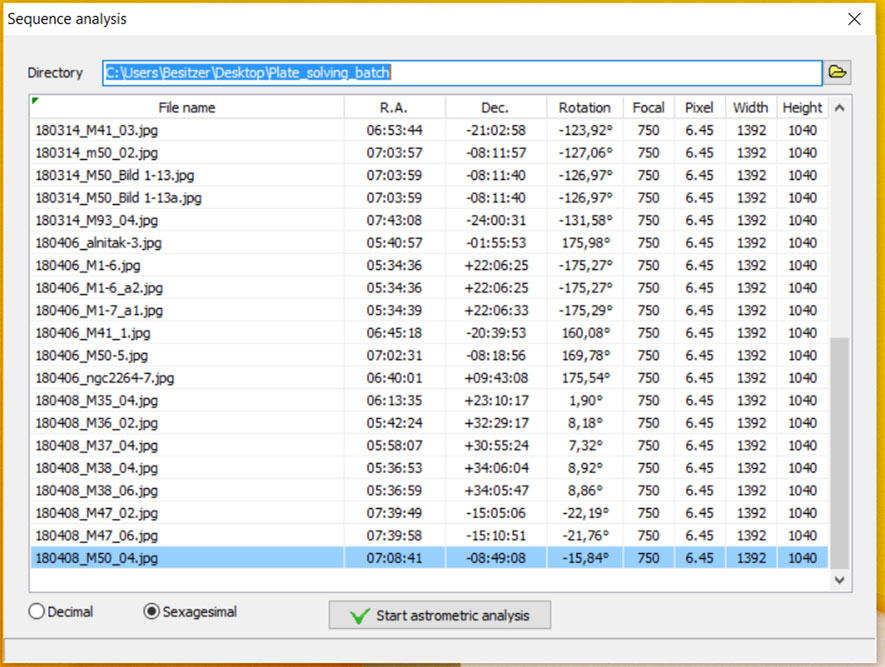This screenshot has height=667, width=885.
Task: Click the Height column header
Action: click(x=802, y=108)
